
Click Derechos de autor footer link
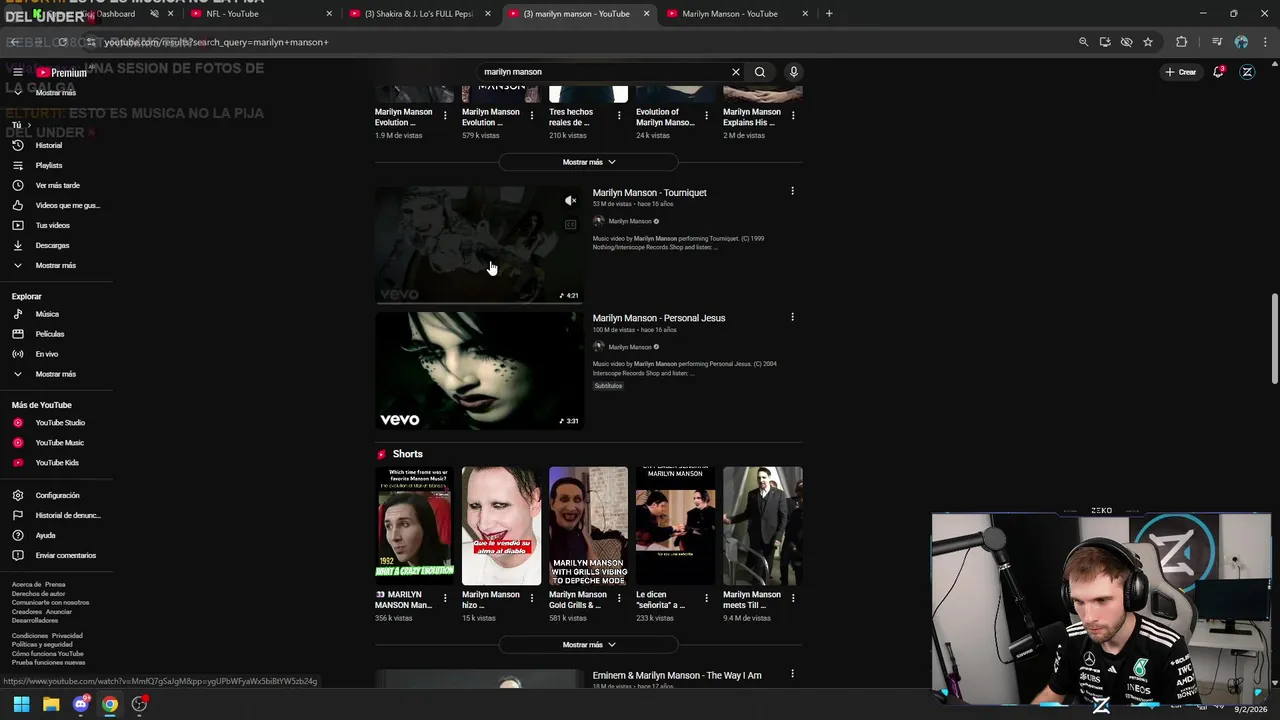[38, 594]
